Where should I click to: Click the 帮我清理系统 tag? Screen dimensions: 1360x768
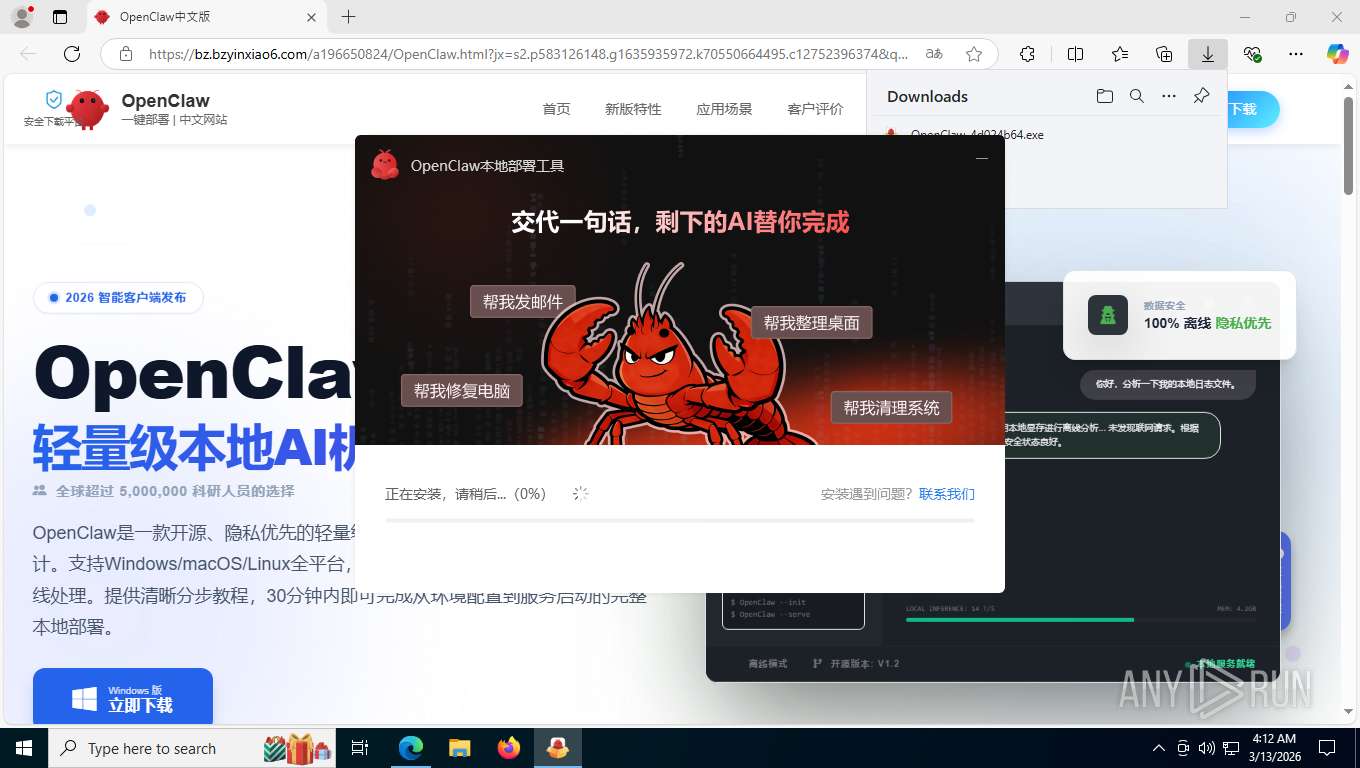891,408
